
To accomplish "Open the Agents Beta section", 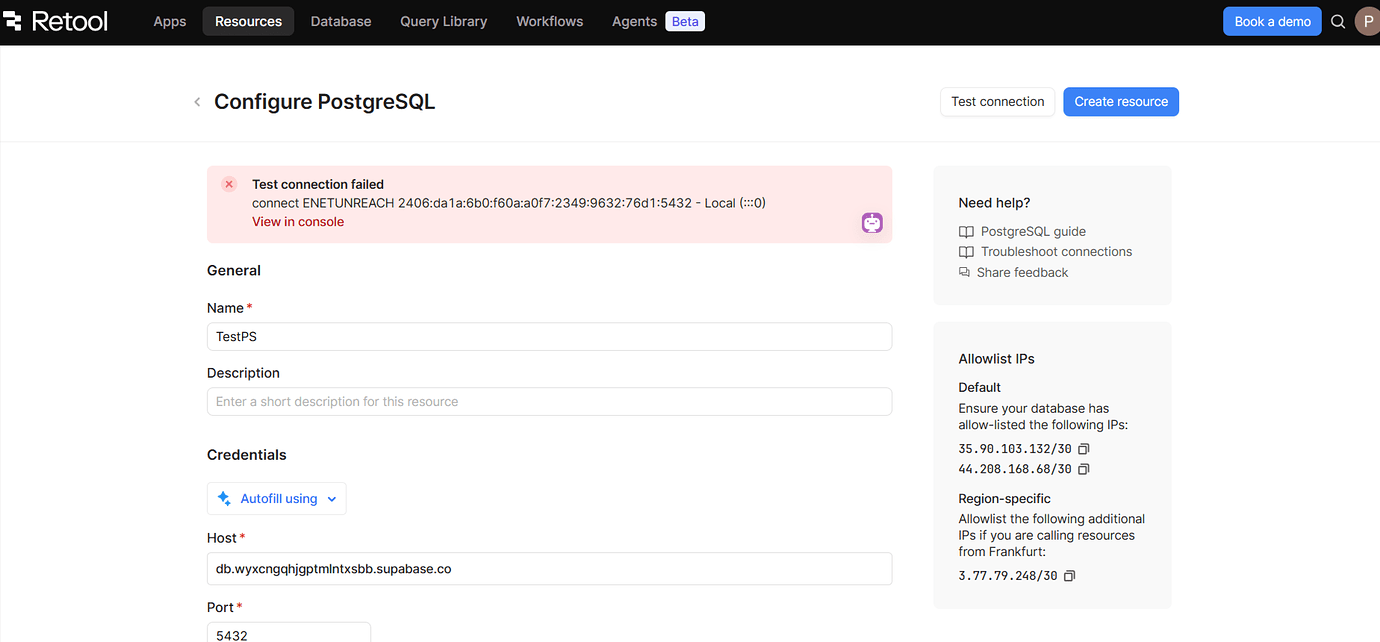I will (633, 21).
